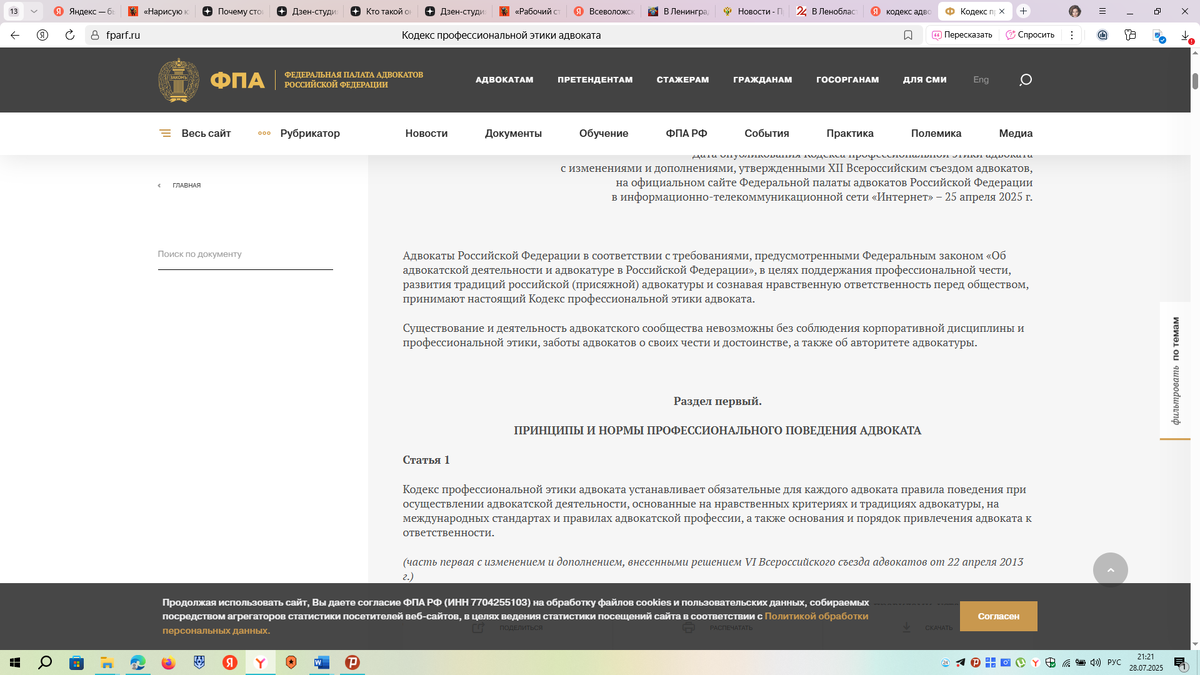The height and width of the screenshot is (675, 1200).
Task: Change input language 'РУС' in tray
Action: pos(1113,662)
